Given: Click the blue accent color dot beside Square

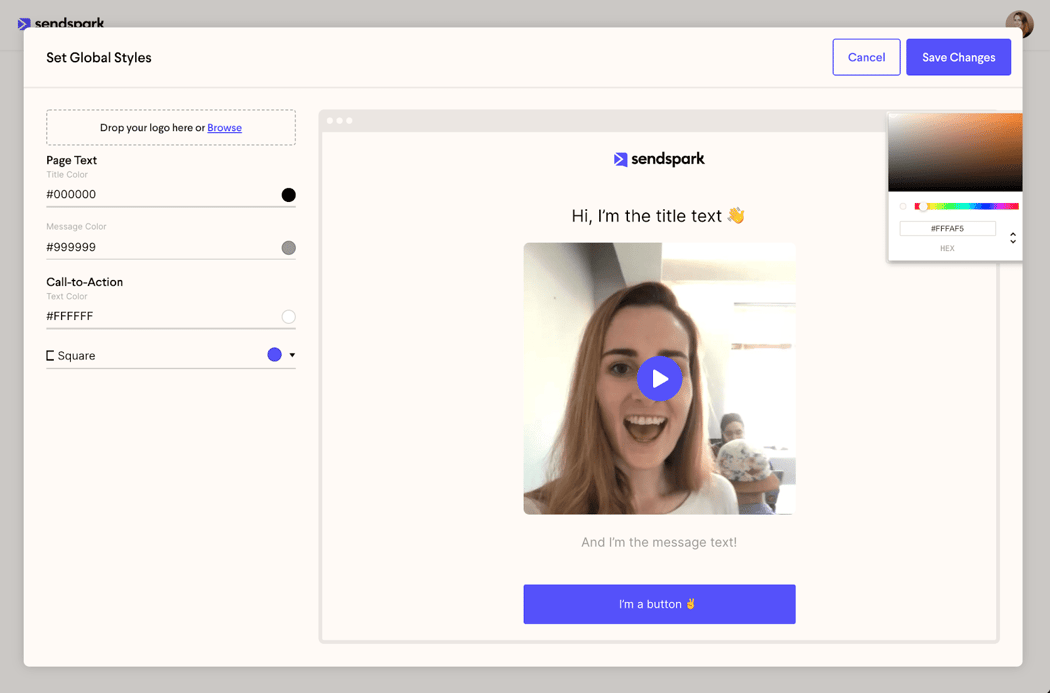Looking at the screenshot, I should coord(274,354).
